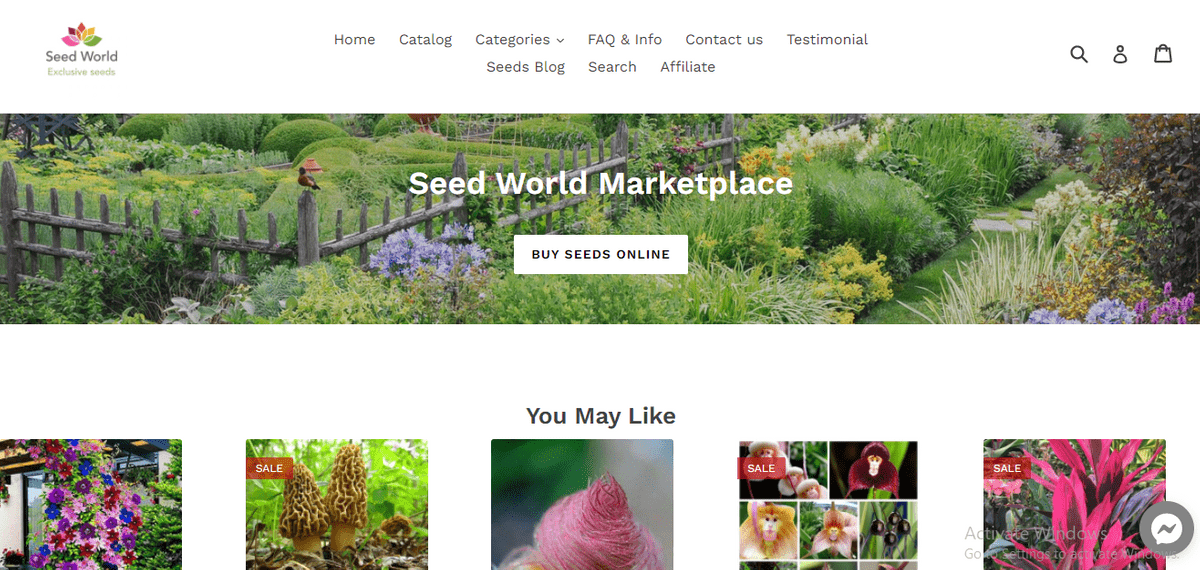Click the Buy Seeds Online button
The image size is (1200, 570).
tap(601, 254)
